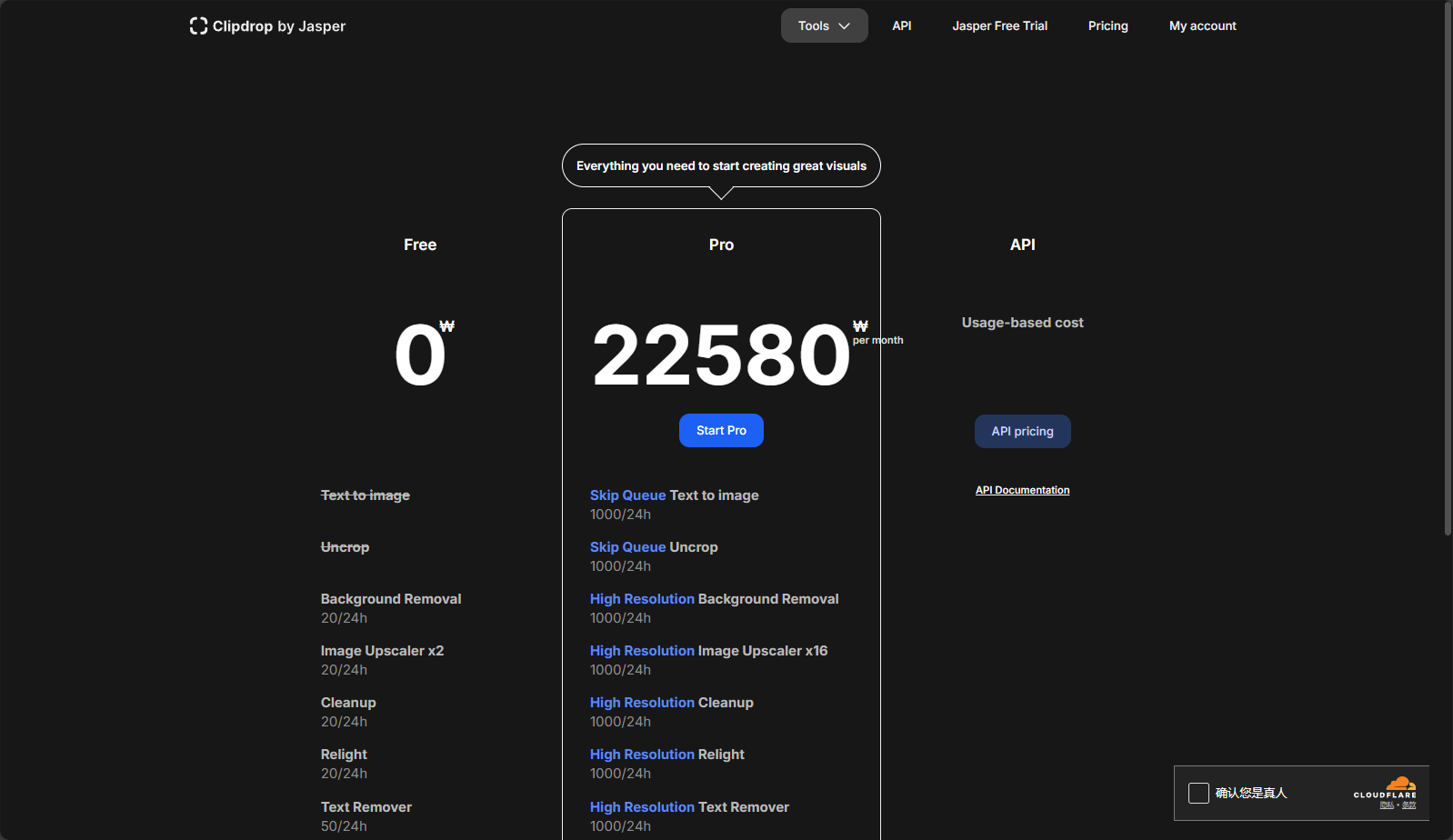This screenshot has width=1453, height=840.
Task: Open the Pricing page link
Action: 1108,25
